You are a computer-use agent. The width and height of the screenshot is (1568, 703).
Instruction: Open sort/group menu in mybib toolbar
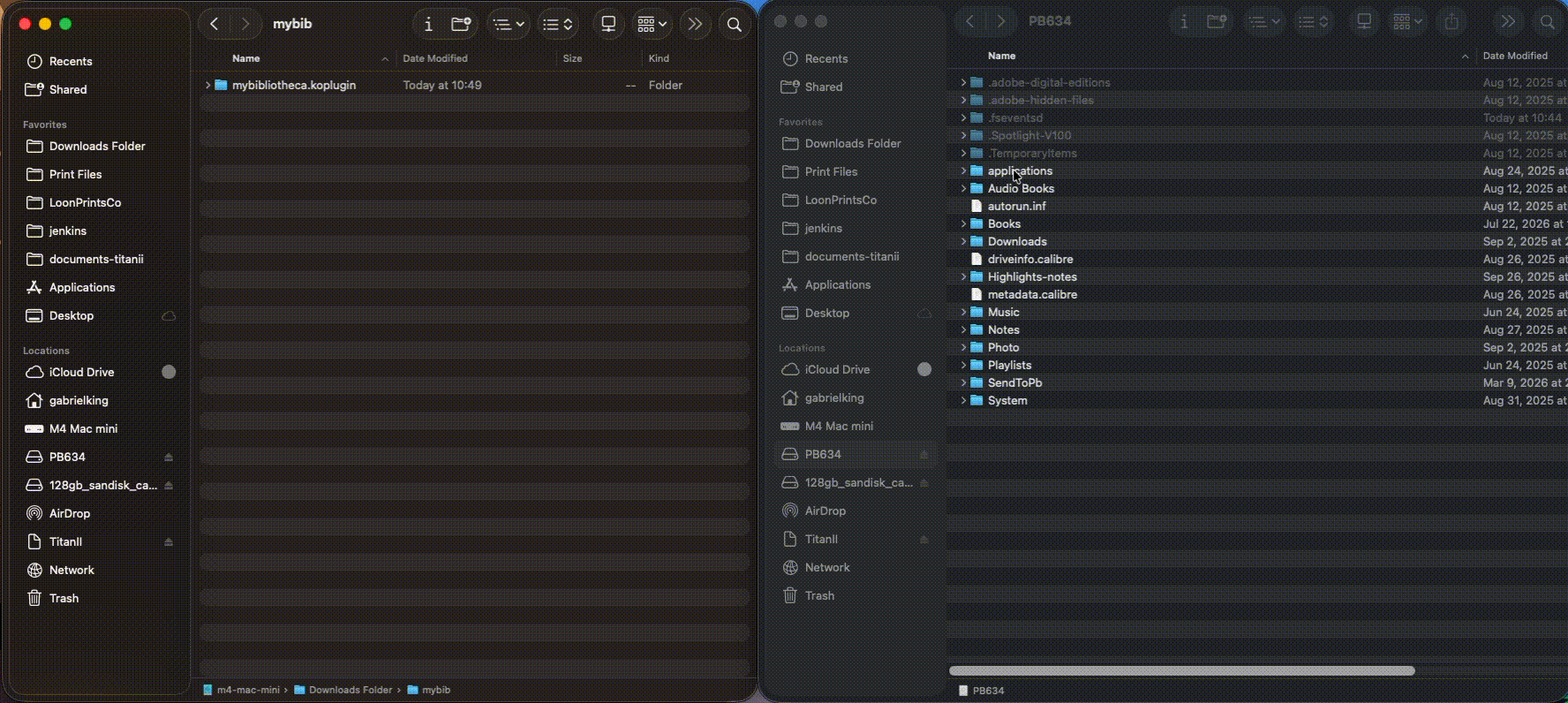pos(558,25)
